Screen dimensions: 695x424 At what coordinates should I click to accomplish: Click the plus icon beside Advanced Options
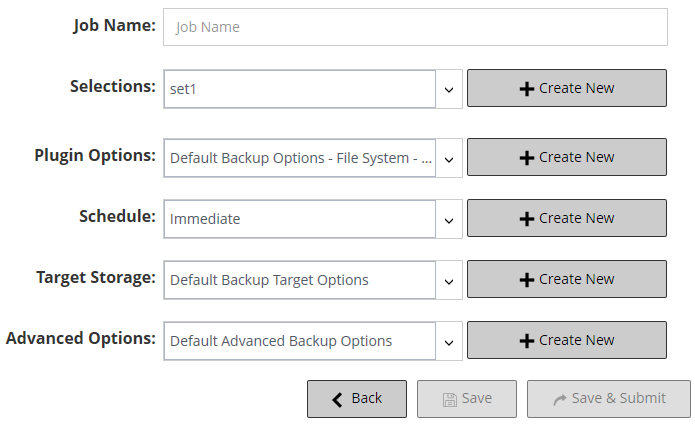[x=527, y=340]
